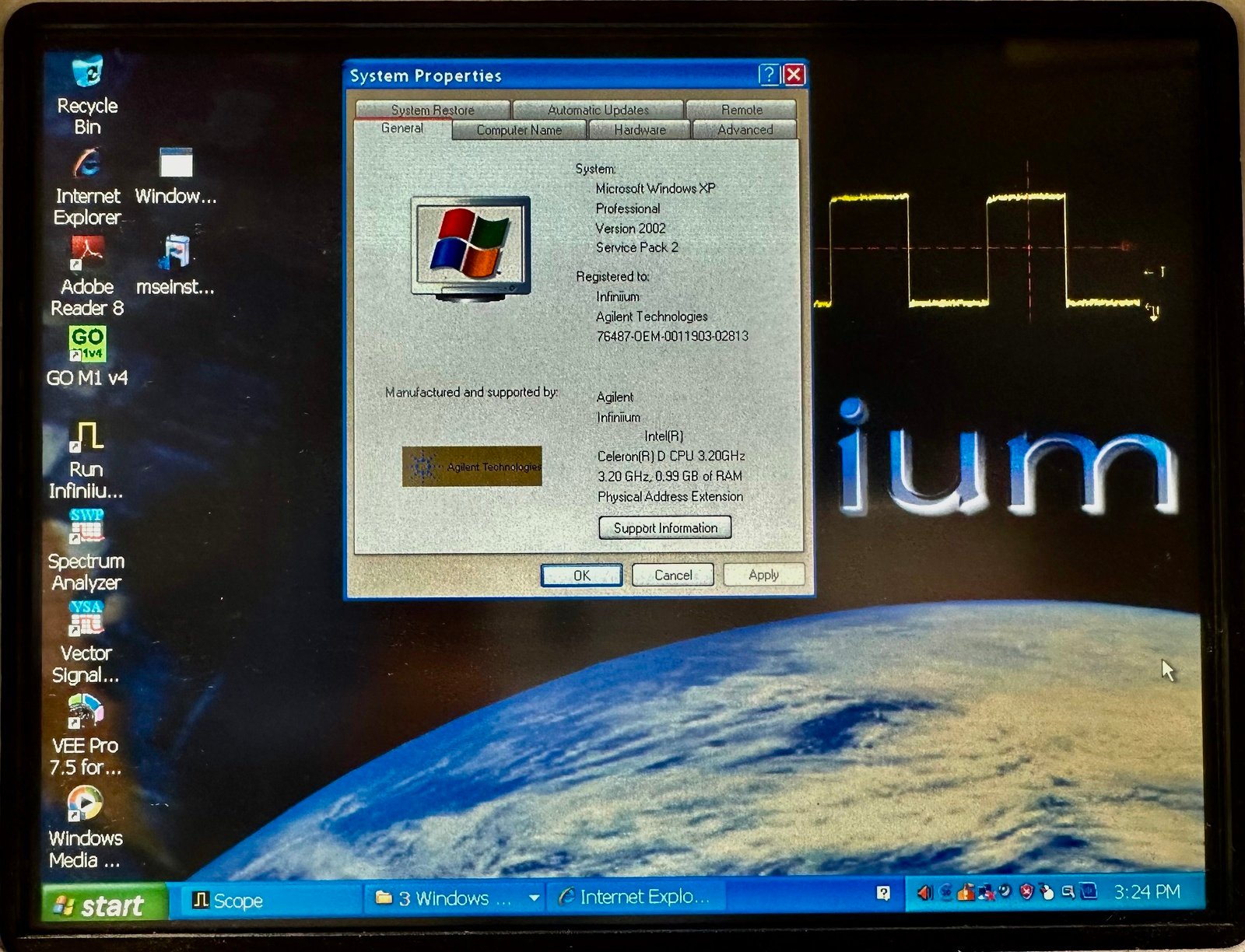Select the mseinst... desktop icon

tap(176, 266)
